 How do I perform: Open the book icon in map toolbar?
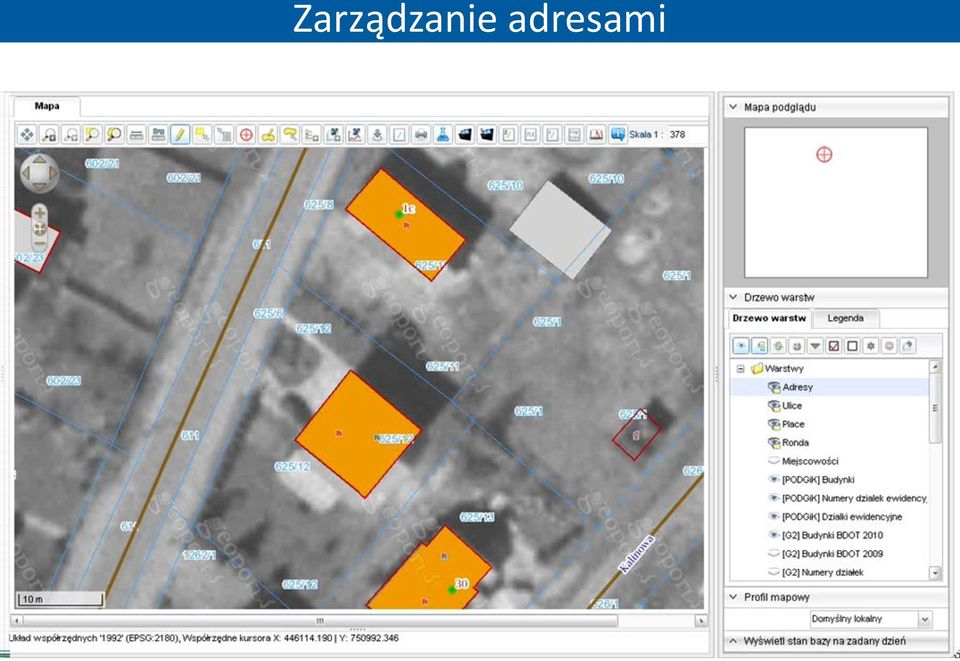(x=596, y=135)
